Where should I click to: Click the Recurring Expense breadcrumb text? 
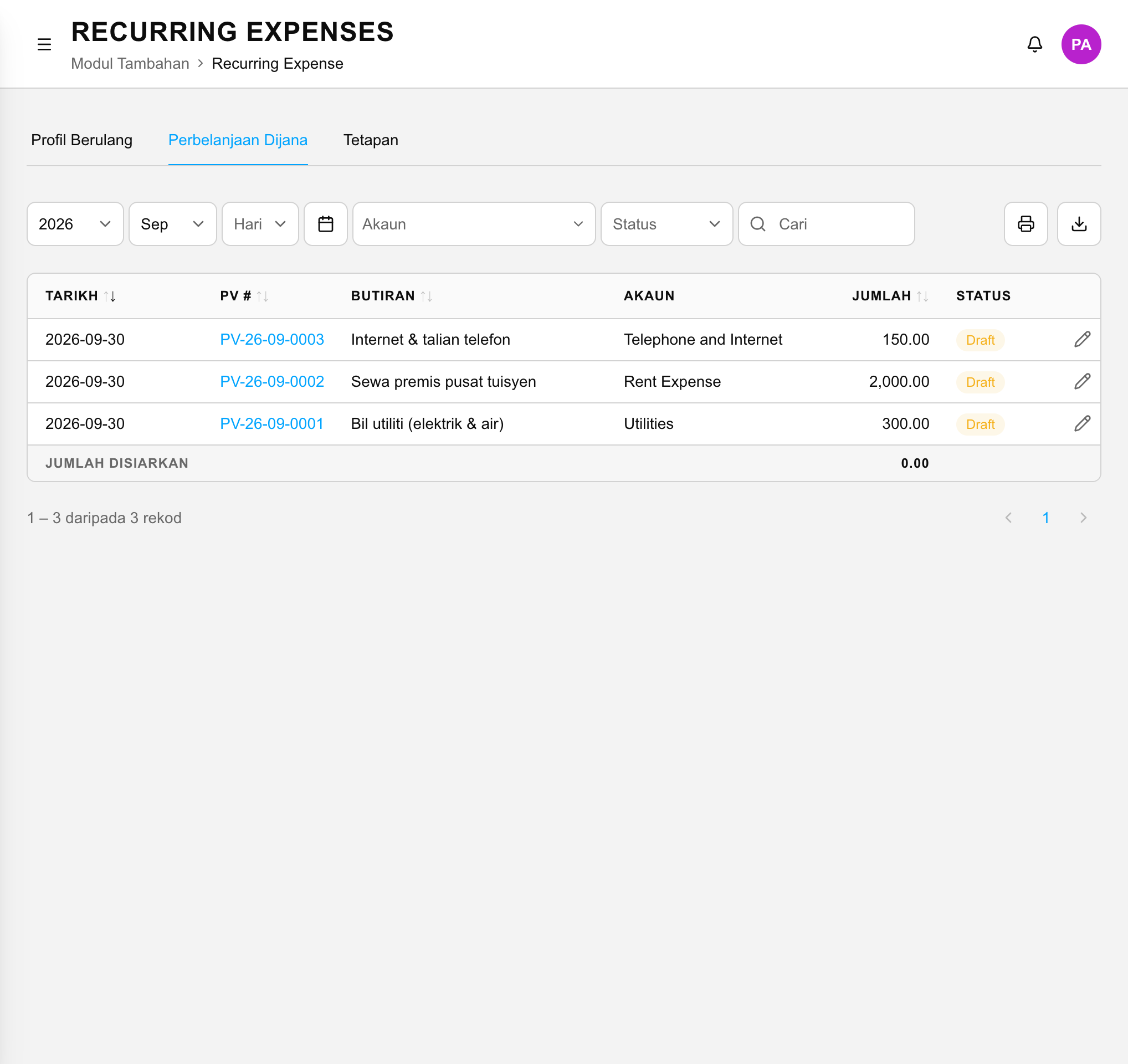click(x=278, y=64)
